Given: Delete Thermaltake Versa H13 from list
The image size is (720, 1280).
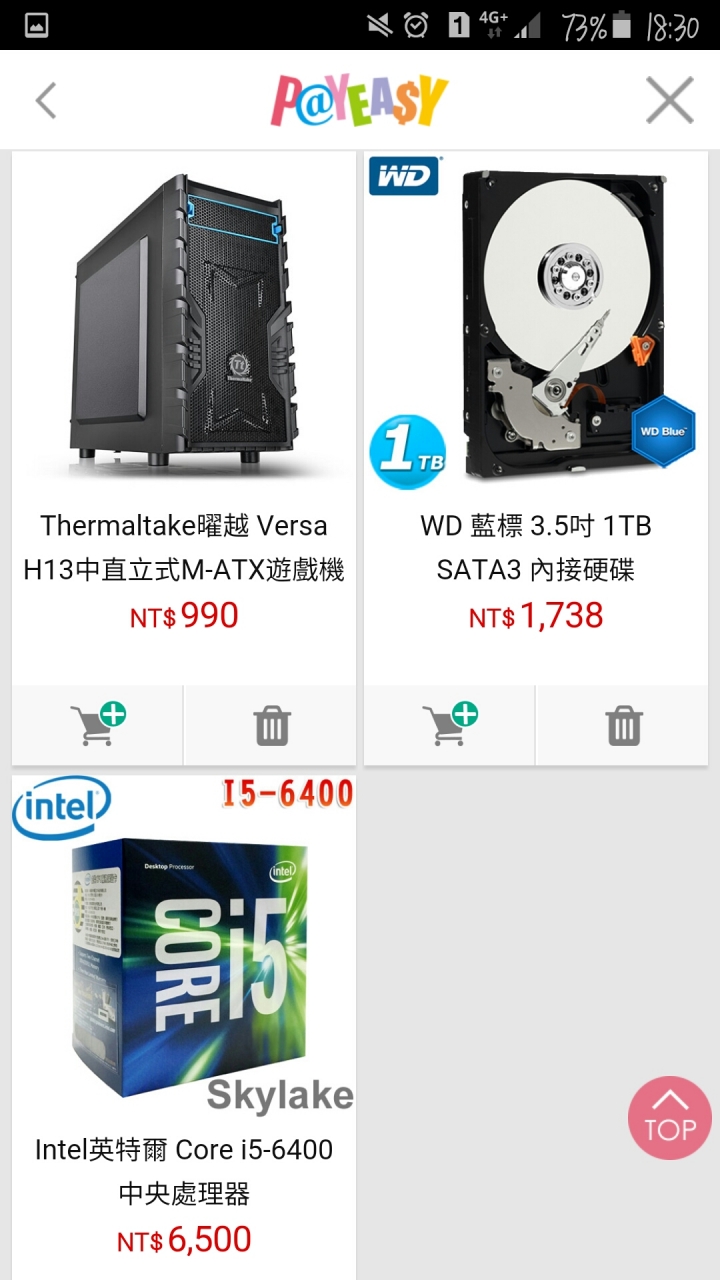Looking at the screenshot, I should click(x=271, y=725).
